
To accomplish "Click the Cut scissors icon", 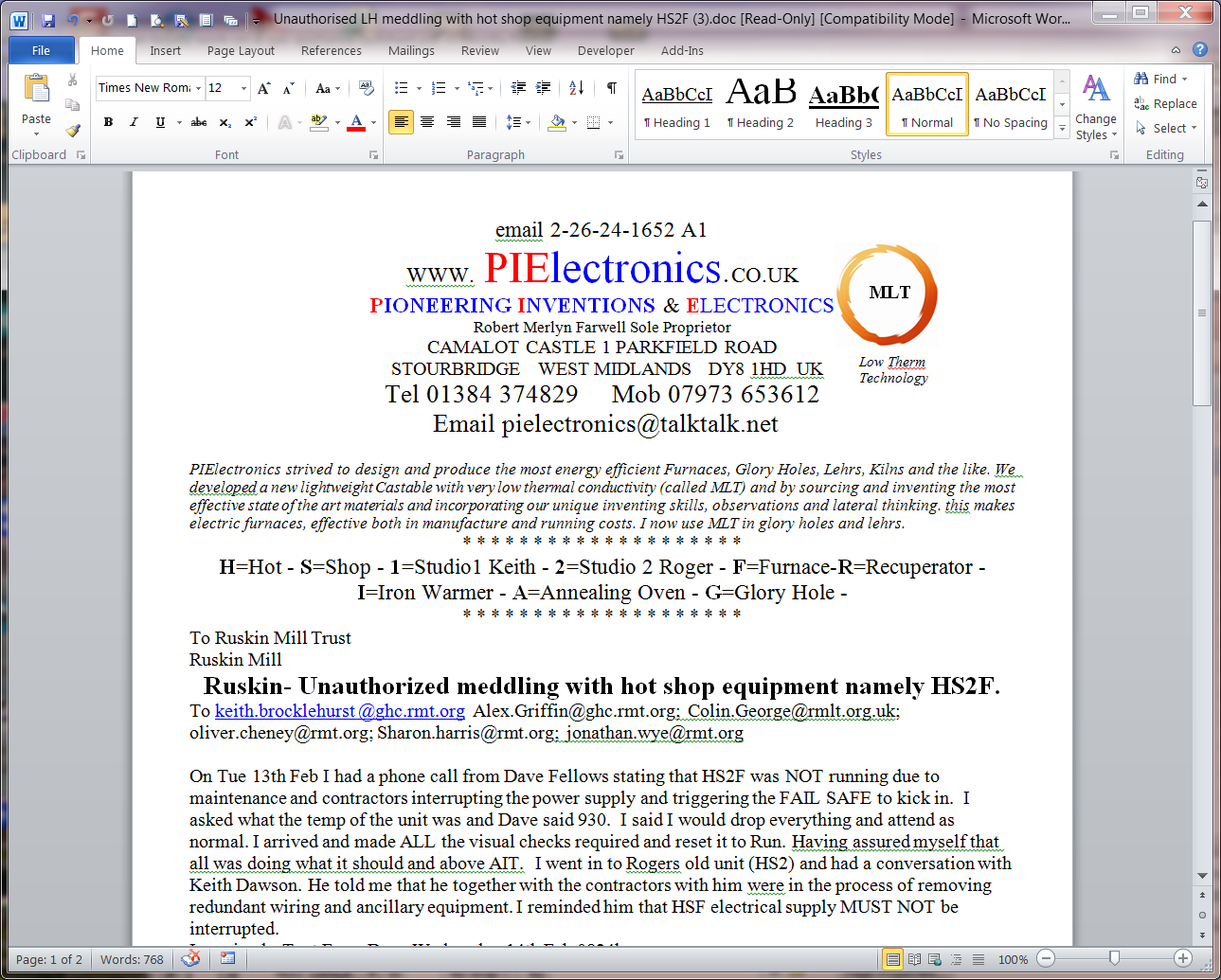I will pos(73,80).
